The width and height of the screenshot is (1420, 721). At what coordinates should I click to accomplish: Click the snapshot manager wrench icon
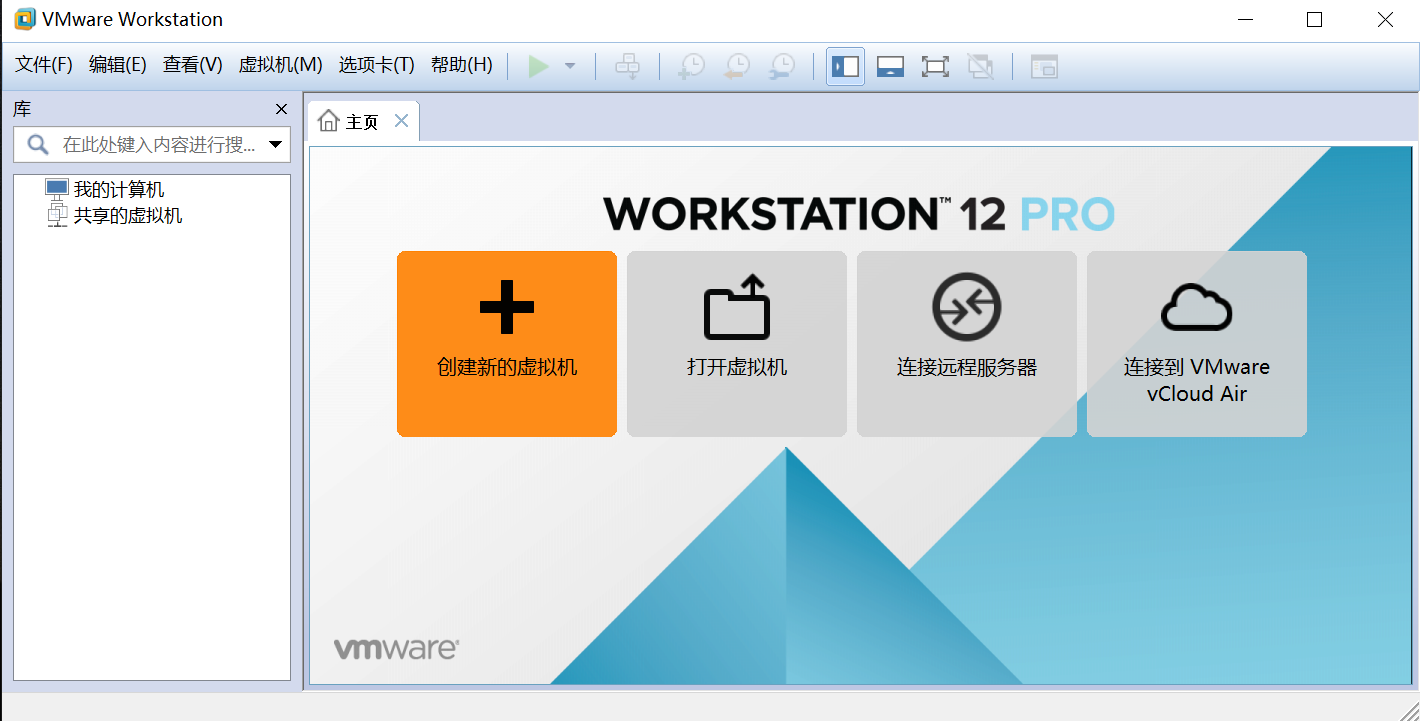point(781,67)
